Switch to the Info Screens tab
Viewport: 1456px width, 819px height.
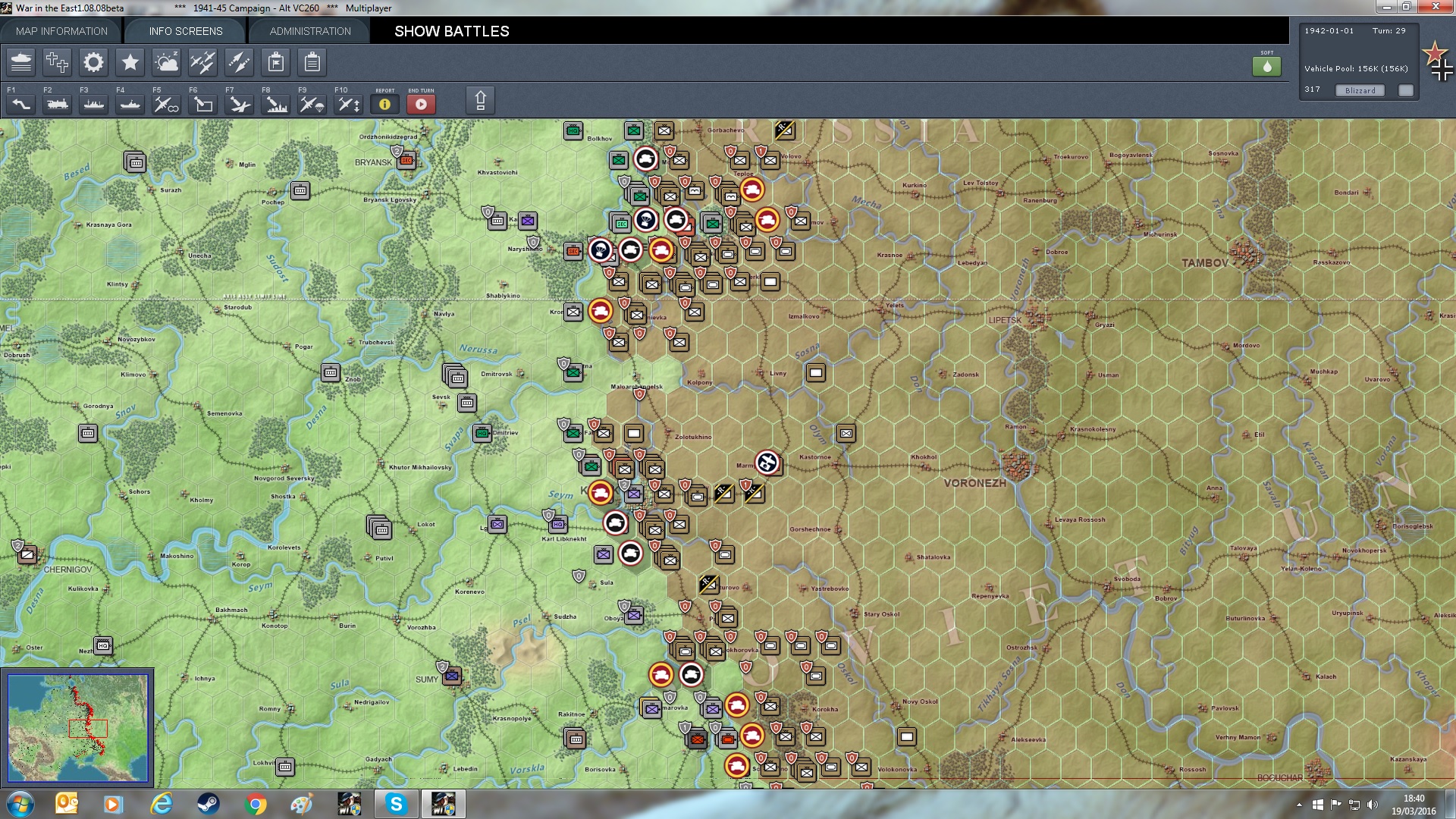pos(186,31)
